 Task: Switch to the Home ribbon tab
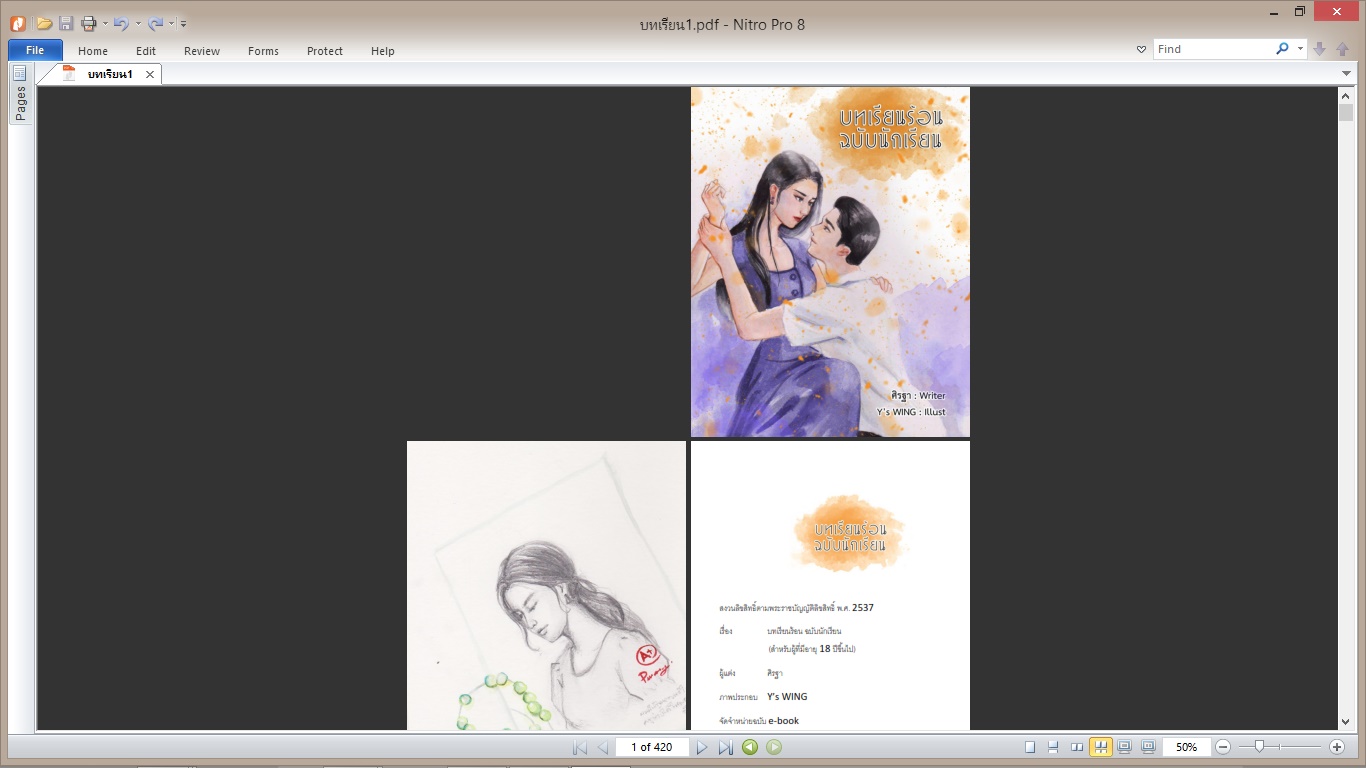(93, 51)
